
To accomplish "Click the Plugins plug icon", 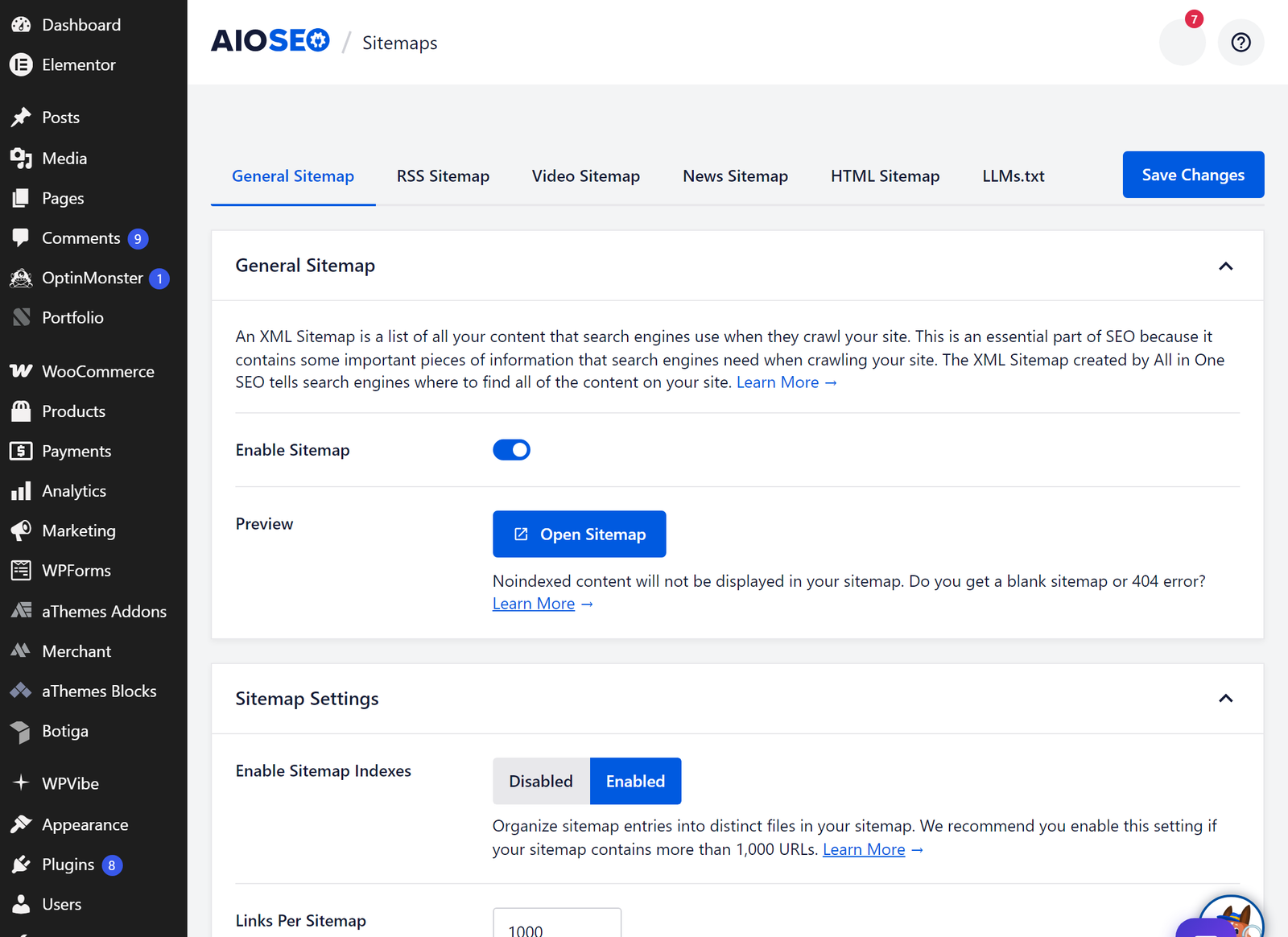I will click(x=21, y=865).
